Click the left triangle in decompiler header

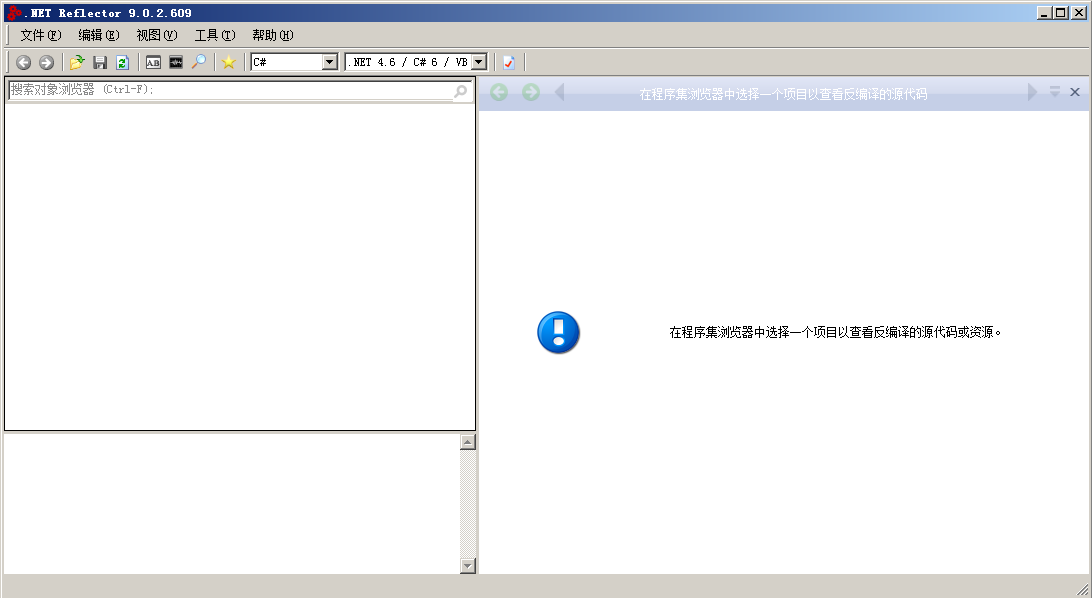559,92
